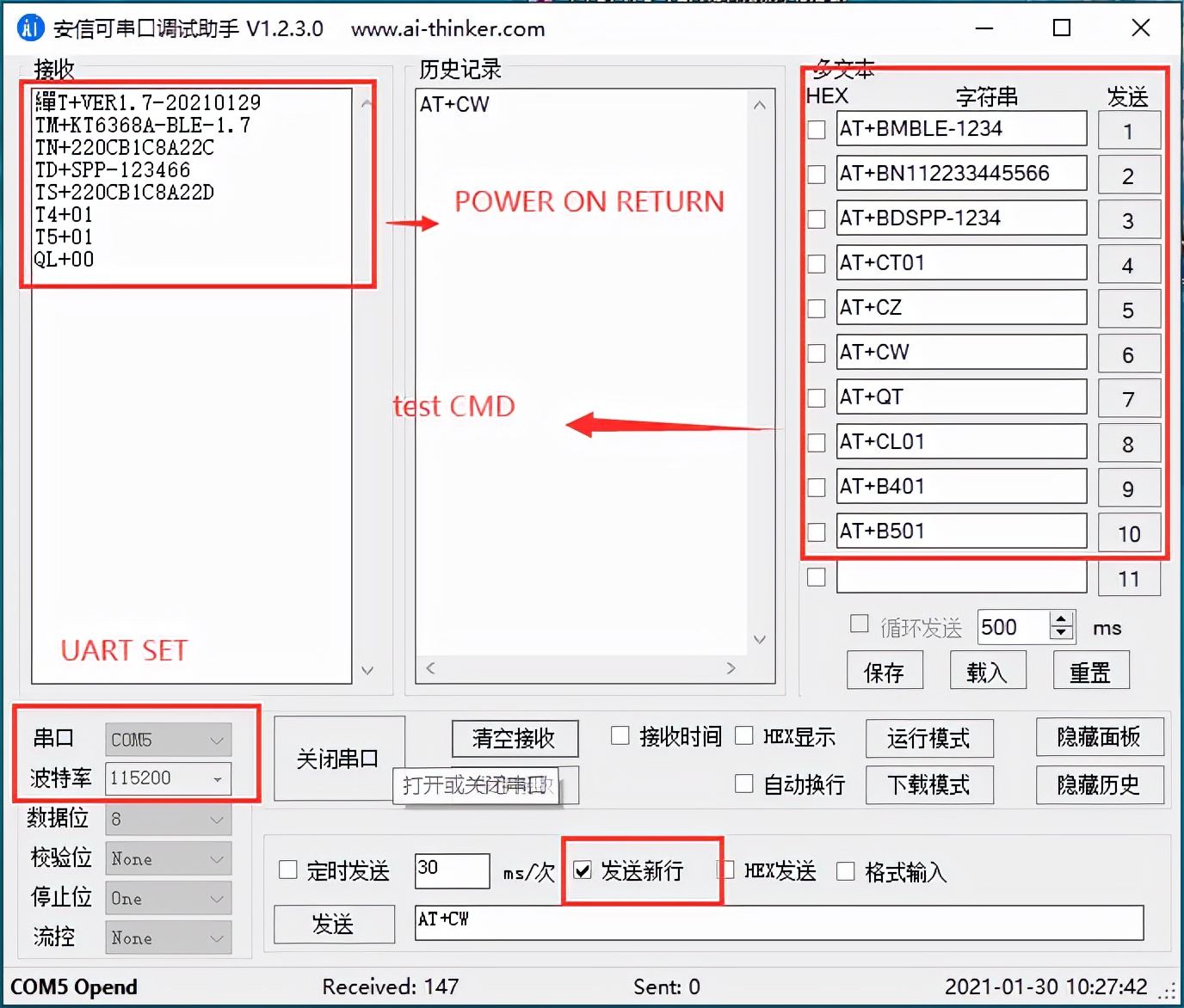Hide history with 隐藏历史
Image resolution: width=1184 pixels, height=1008 pixels.
(x=1100, y=784)
